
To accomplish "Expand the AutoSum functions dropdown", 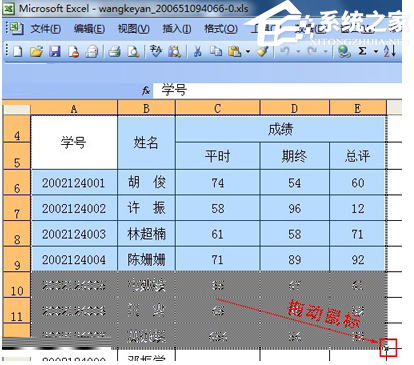I will (x=376, y=52).
